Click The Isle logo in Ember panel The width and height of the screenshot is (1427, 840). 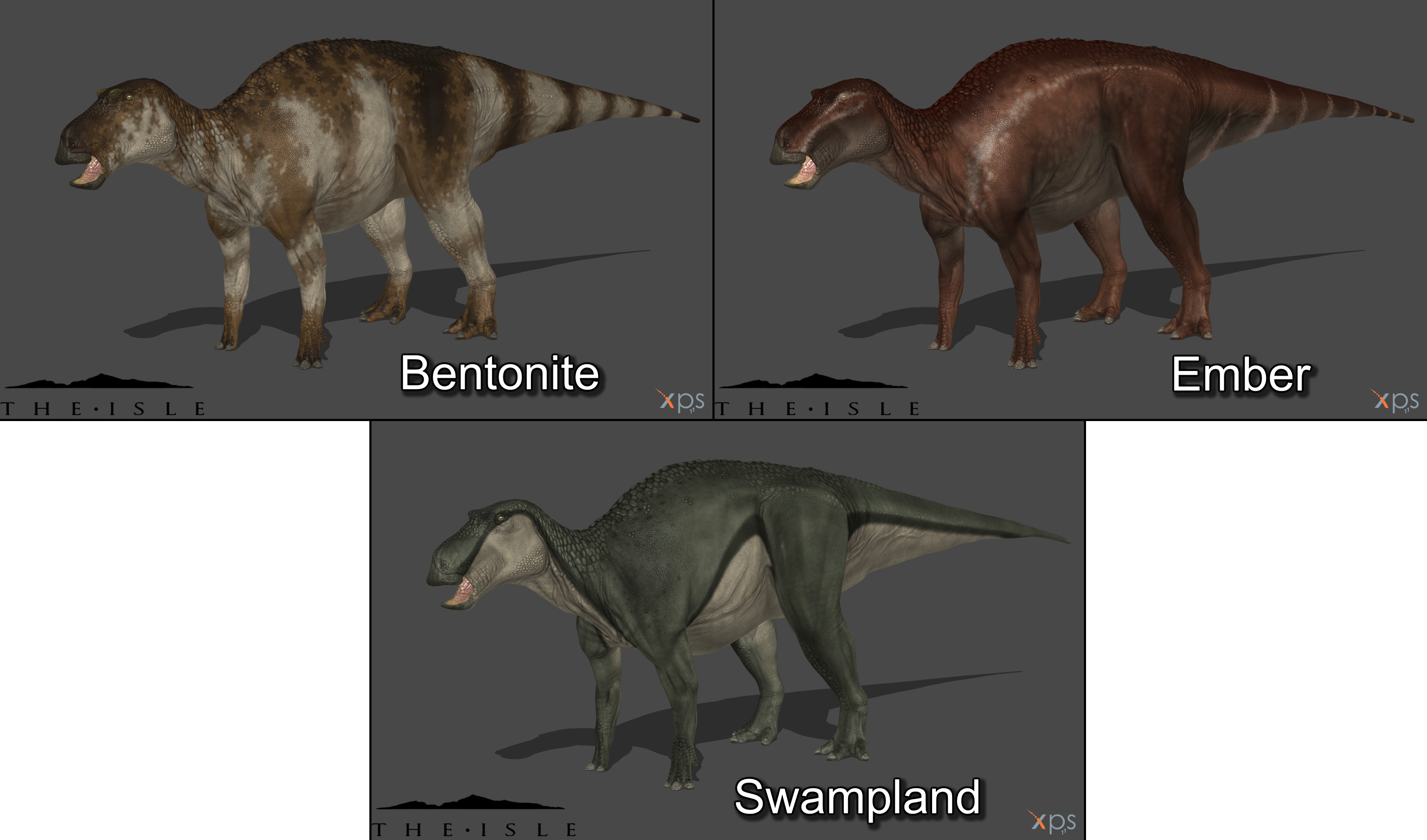tap(817, 395)
